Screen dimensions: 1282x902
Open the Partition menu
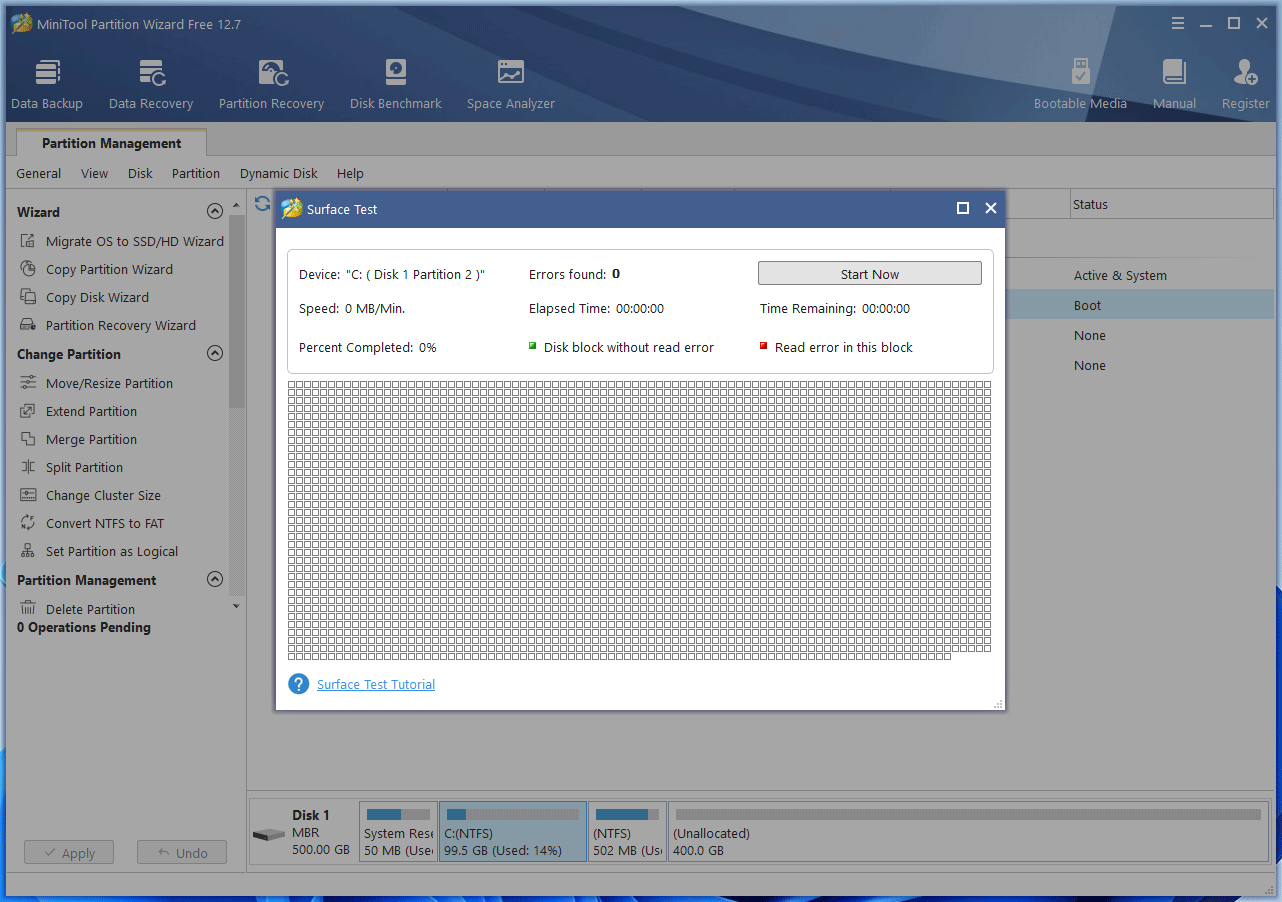pos(196,173)
